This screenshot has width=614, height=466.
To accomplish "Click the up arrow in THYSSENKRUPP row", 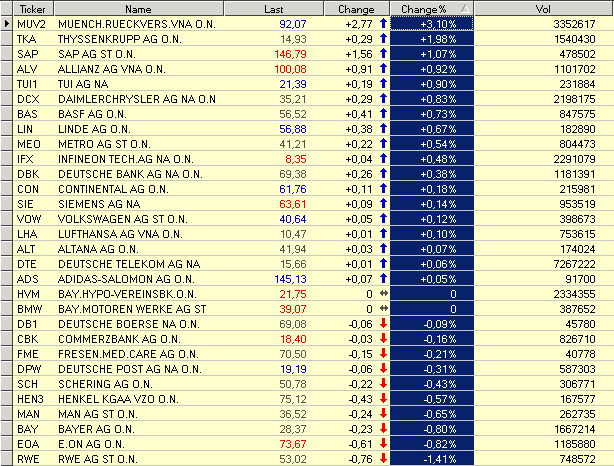I will (383, 38).
